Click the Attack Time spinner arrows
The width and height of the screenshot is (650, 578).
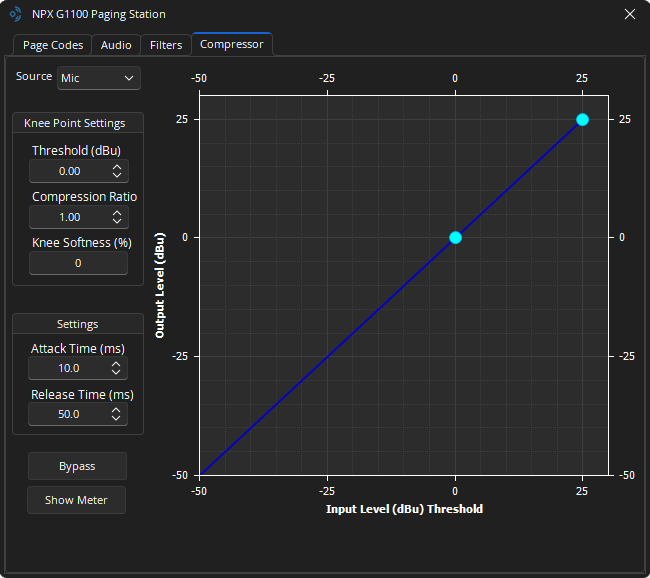coord(117,368)
